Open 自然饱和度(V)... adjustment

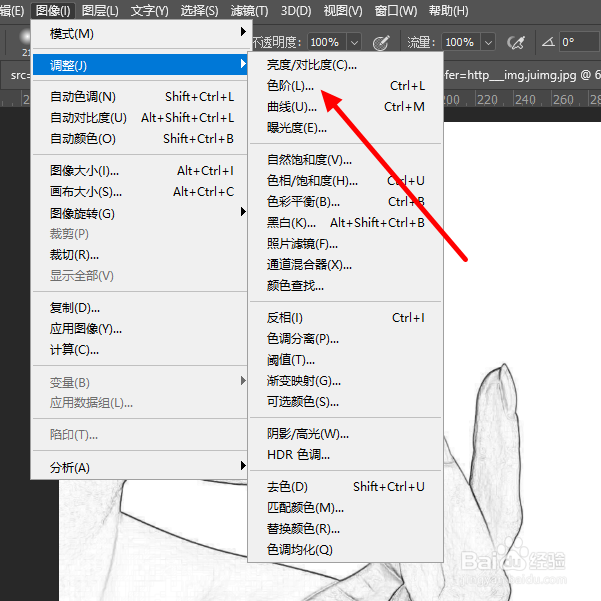point(345,159)
